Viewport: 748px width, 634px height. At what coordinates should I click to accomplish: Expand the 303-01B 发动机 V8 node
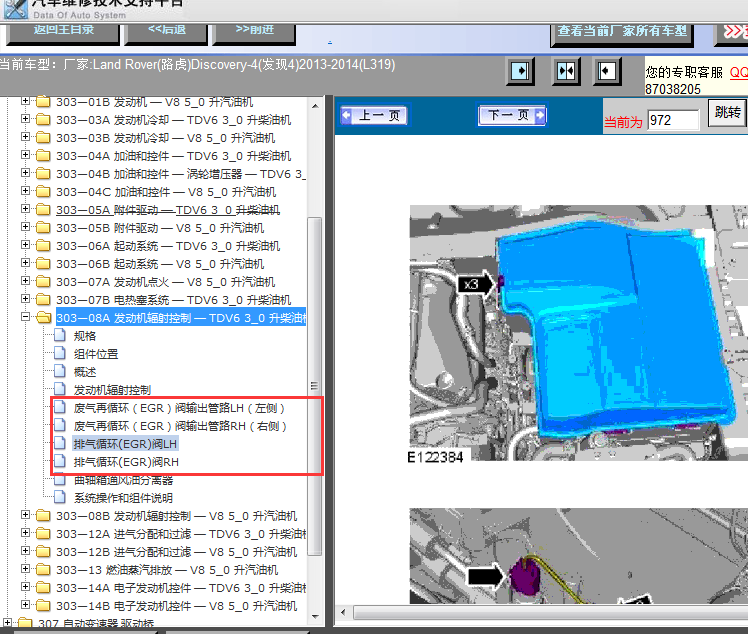[25, 101]
